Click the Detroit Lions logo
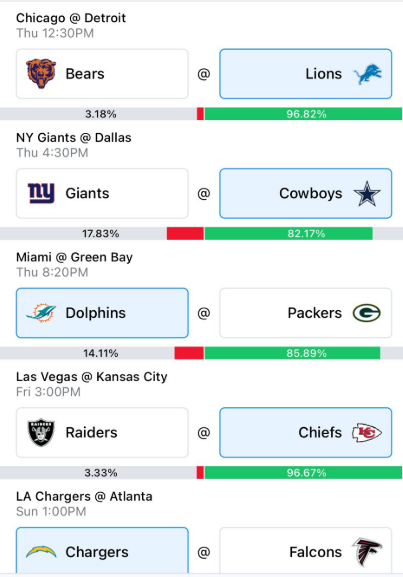 [368, 74]
